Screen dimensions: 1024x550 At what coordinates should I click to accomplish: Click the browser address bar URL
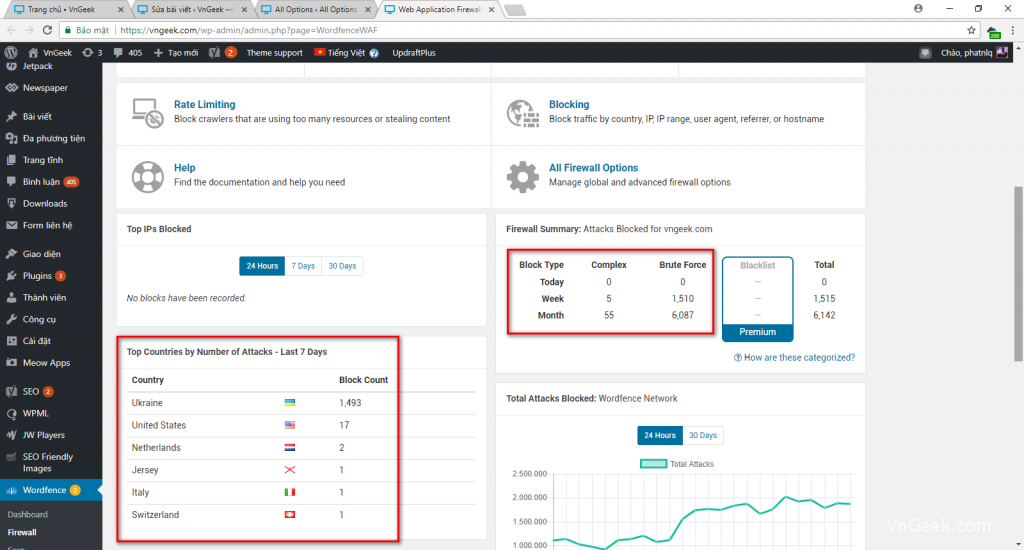[249, 30]
